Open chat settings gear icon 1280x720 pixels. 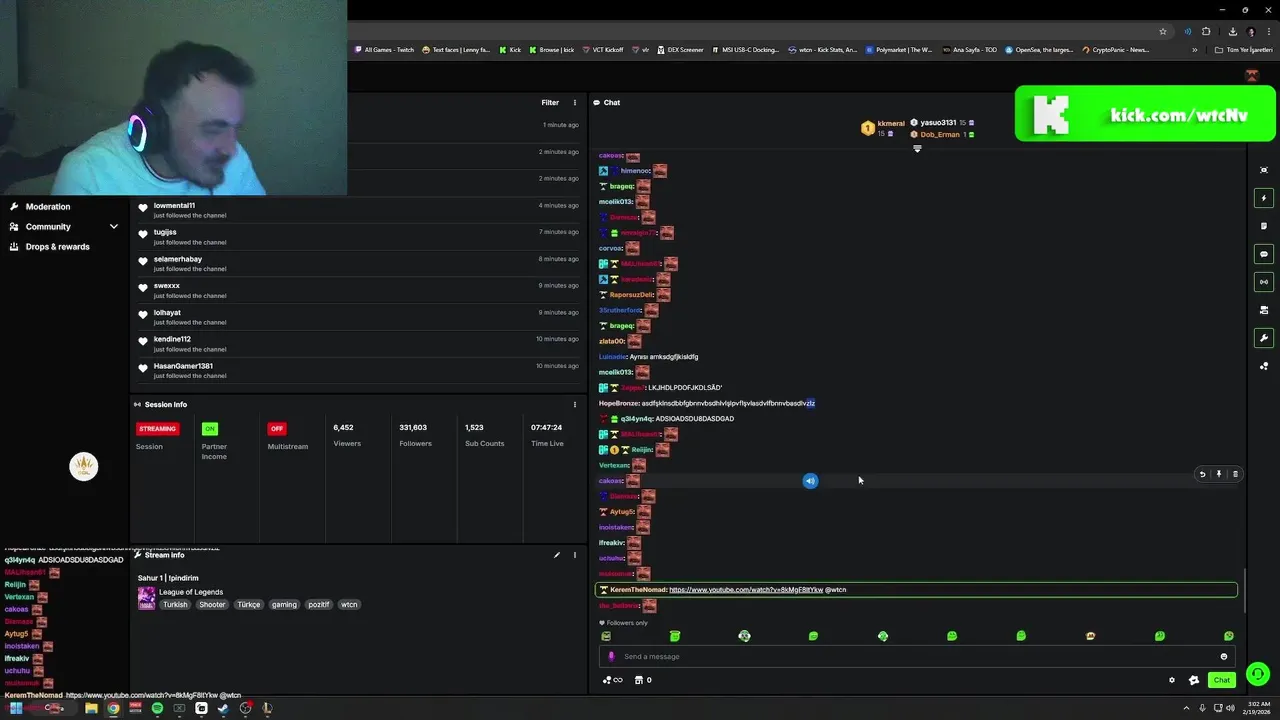[1172, 680]
